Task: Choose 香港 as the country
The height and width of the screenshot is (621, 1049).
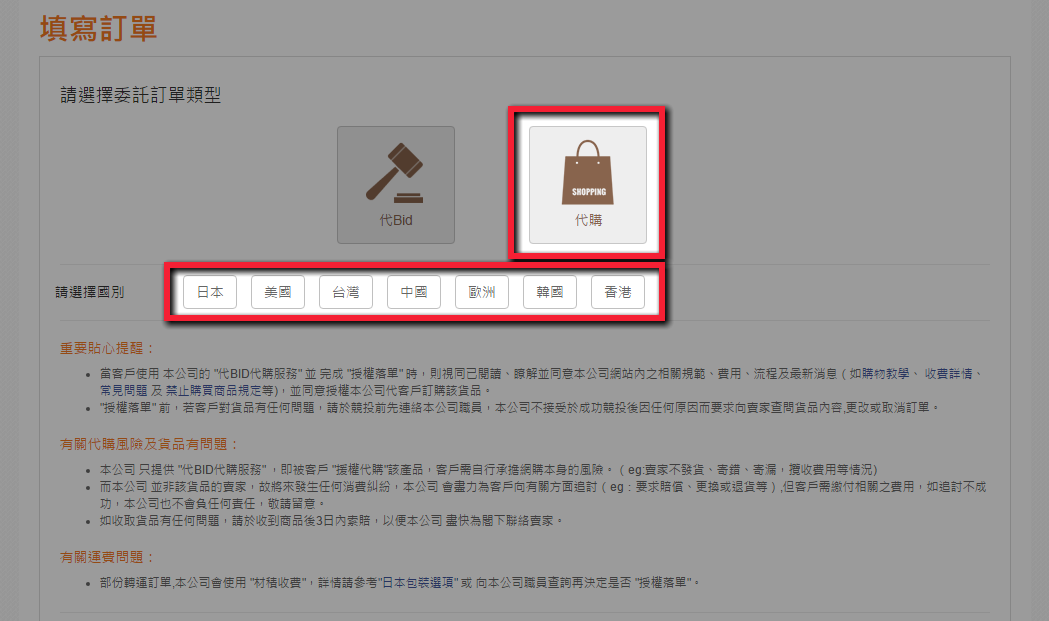Action: [618, 292]
